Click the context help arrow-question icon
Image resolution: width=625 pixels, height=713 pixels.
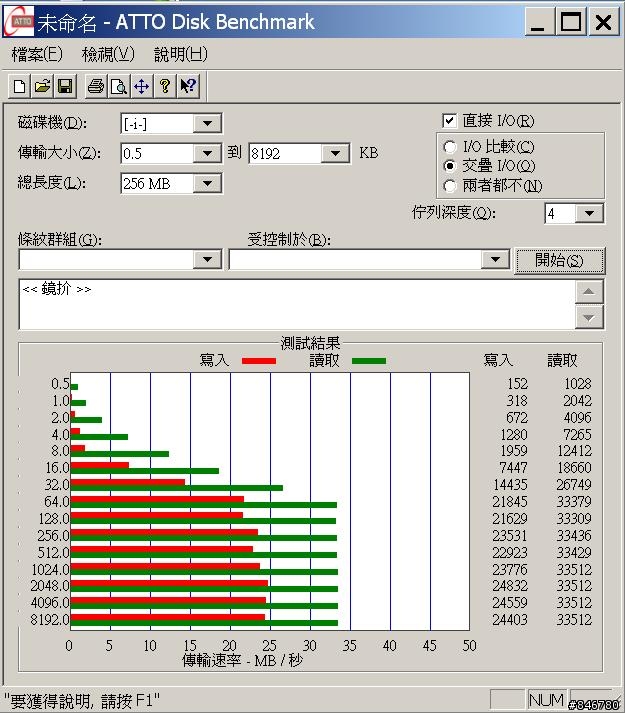(x=188, y=86)
